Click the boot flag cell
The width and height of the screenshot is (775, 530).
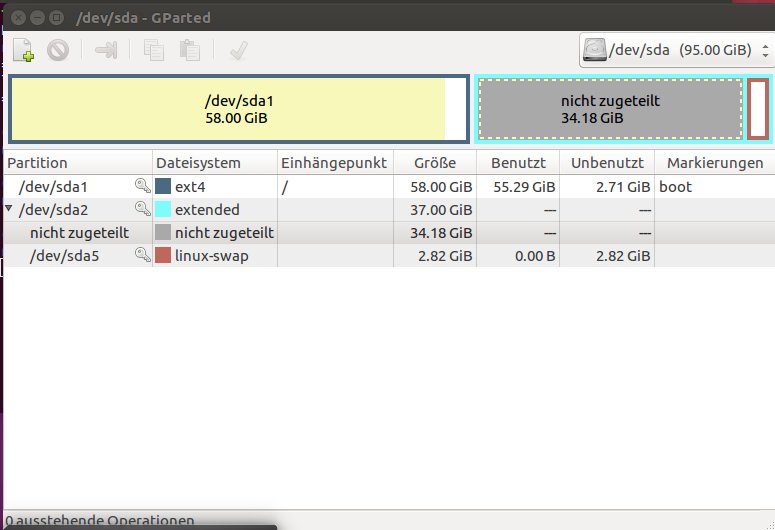click(x=675, y=187)
